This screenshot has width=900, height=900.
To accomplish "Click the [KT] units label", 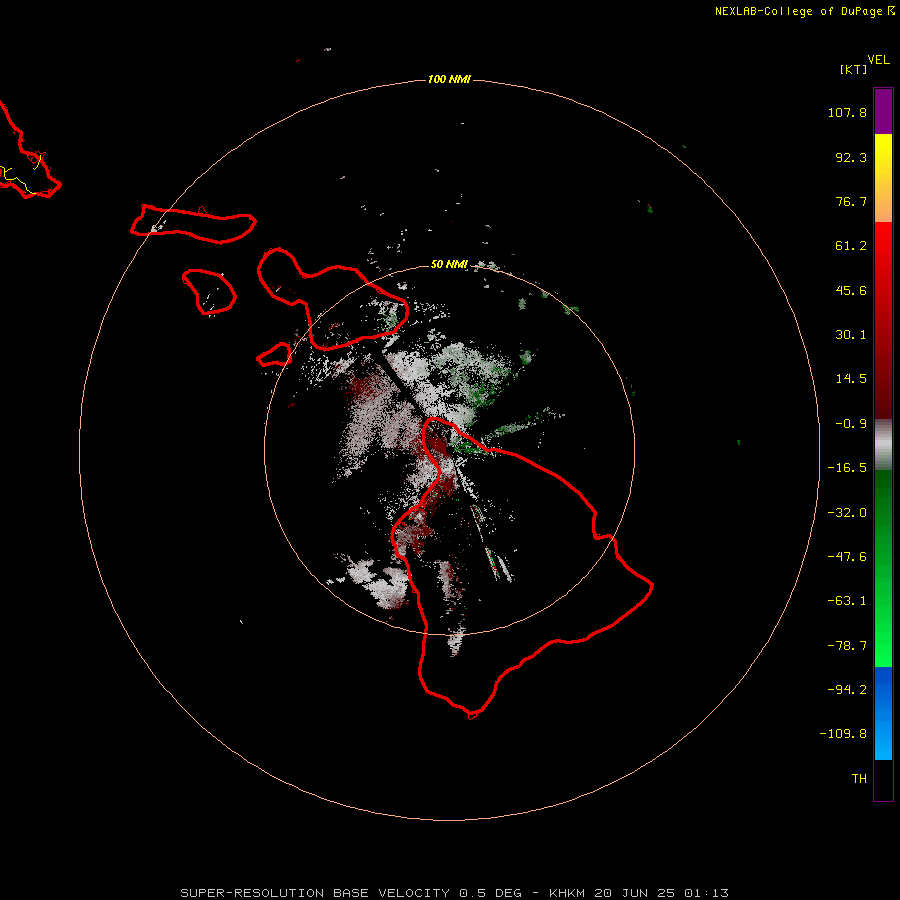I will click(854, 69).
